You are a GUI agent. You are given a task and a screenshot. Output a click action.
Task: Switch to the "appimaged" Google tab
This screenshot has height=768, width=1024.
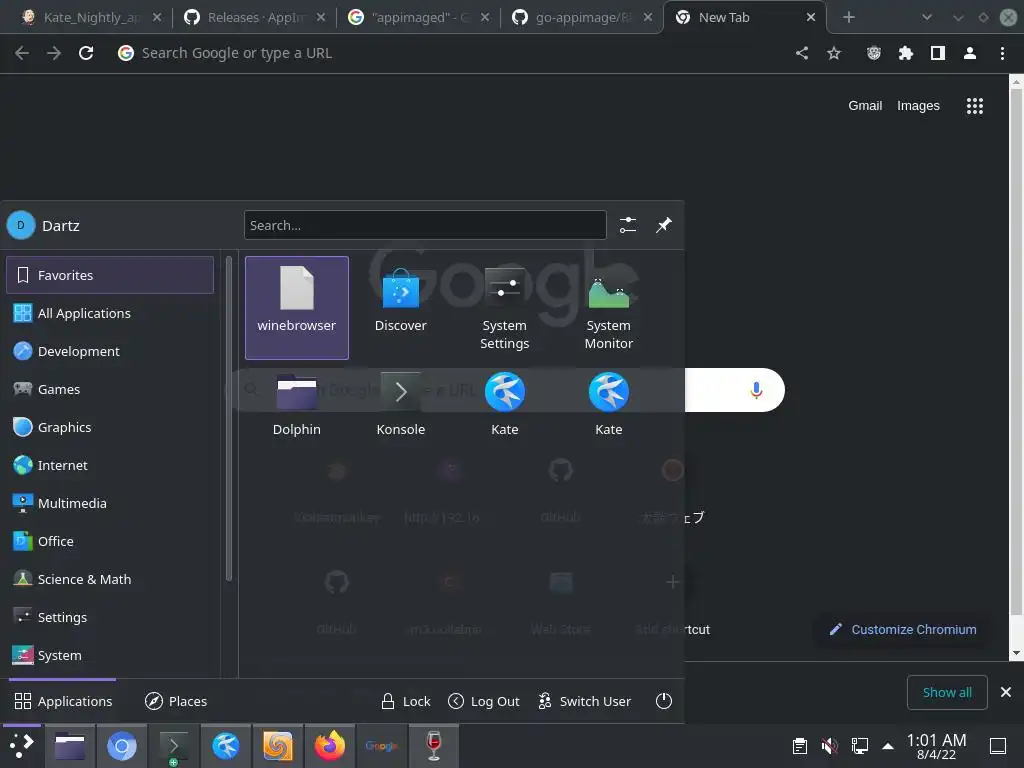tap(419, 18)
